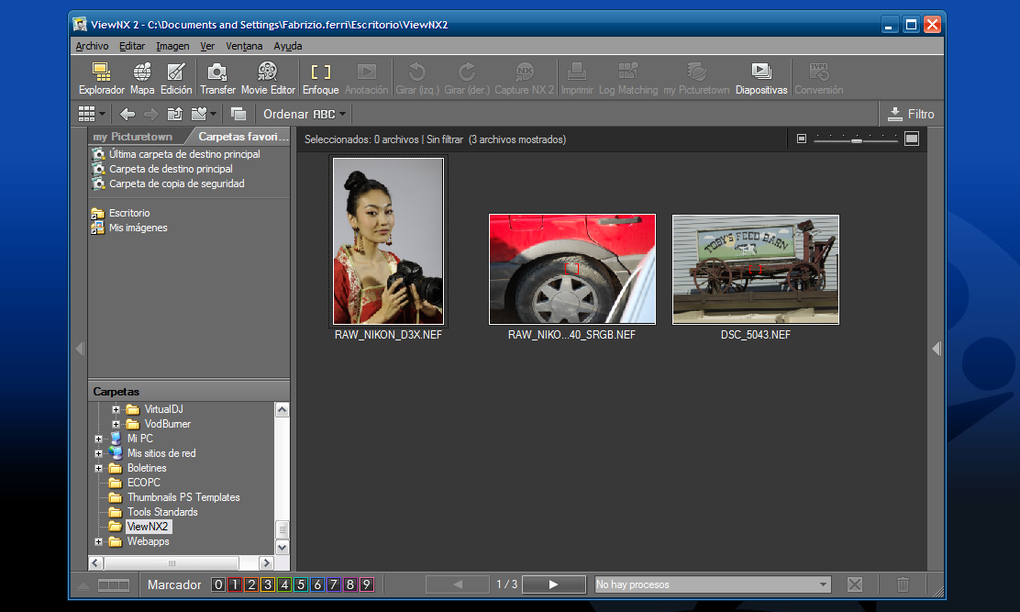Select the DSC_5043.NEF wagon thumbnail
Viewport: 1020px width, 612px height.
(x=755, y=269)
